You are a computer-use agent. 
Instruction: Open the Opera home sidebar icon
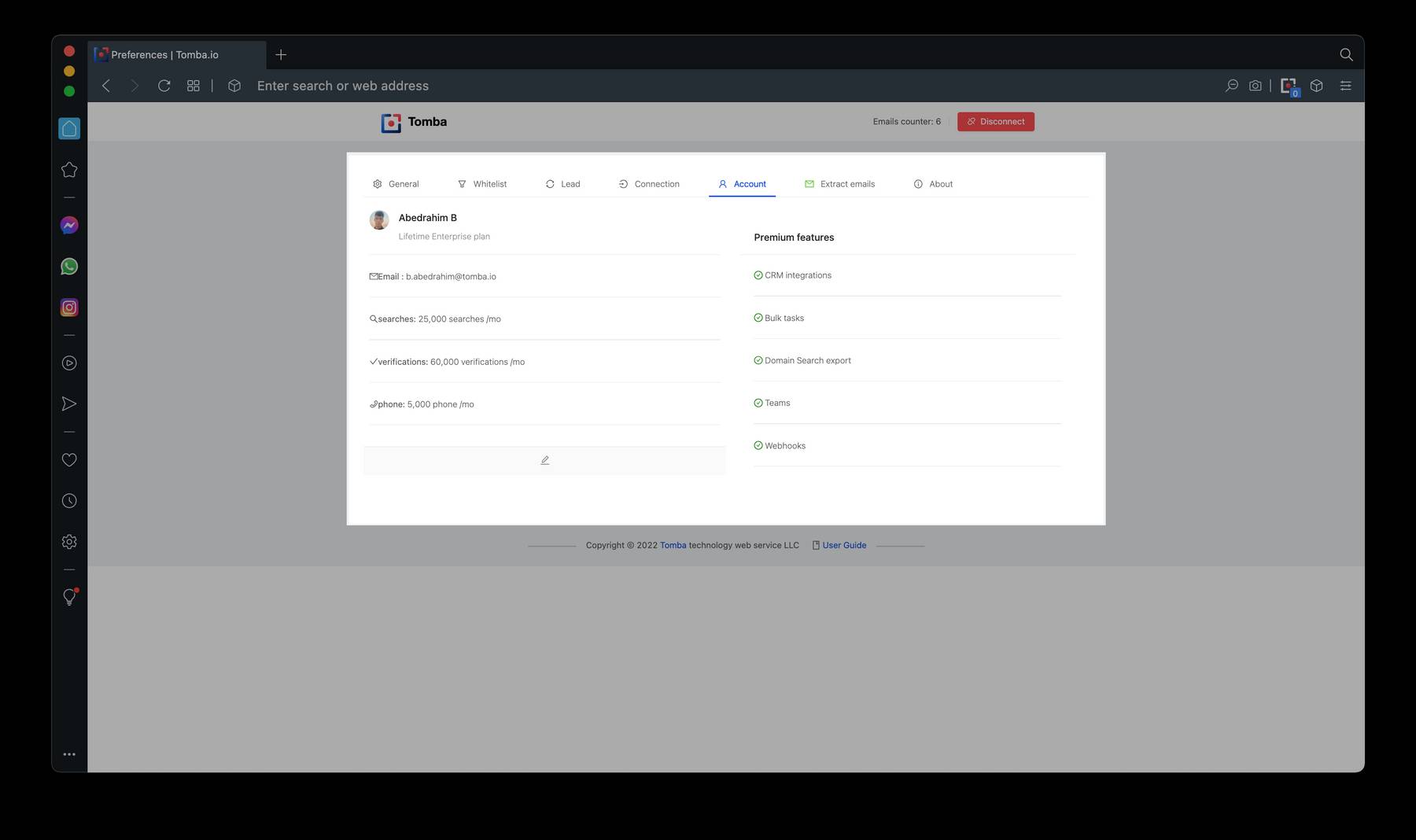point(69,128)
